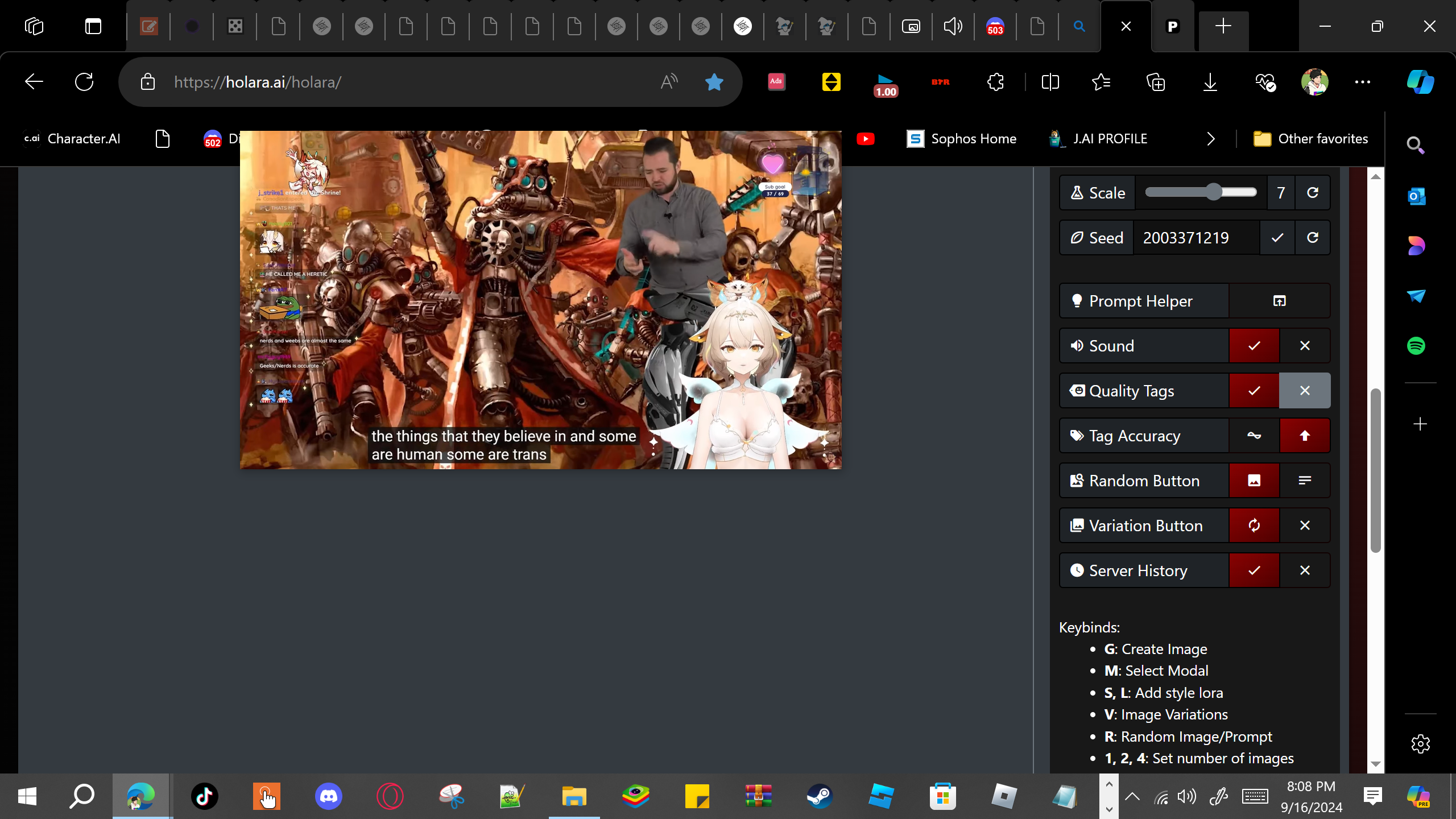1456x819 pixels.
Task: Show hidden system tray icons
Action: (1132, 796)
